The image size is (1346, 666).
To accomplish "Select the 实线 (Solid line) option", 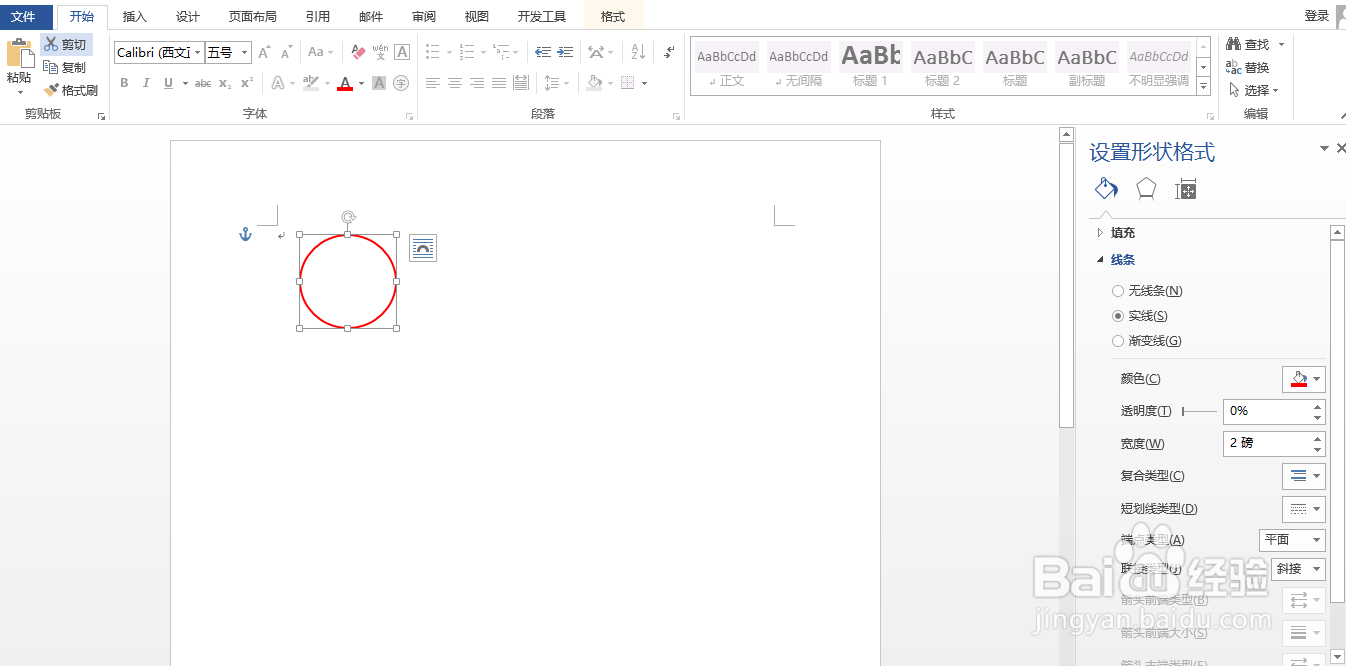I will 1140,316.
